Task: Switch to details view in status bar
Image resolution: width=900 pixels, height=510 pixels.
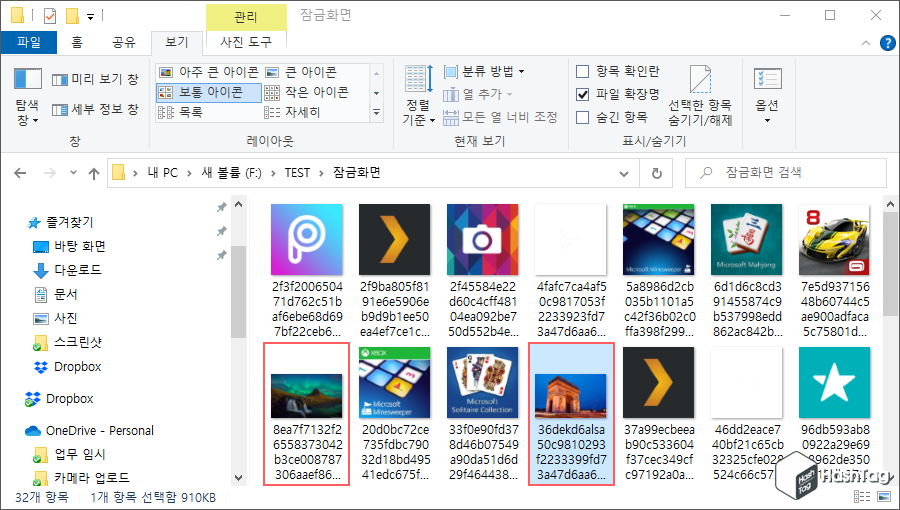Action: tap(862, 496)
